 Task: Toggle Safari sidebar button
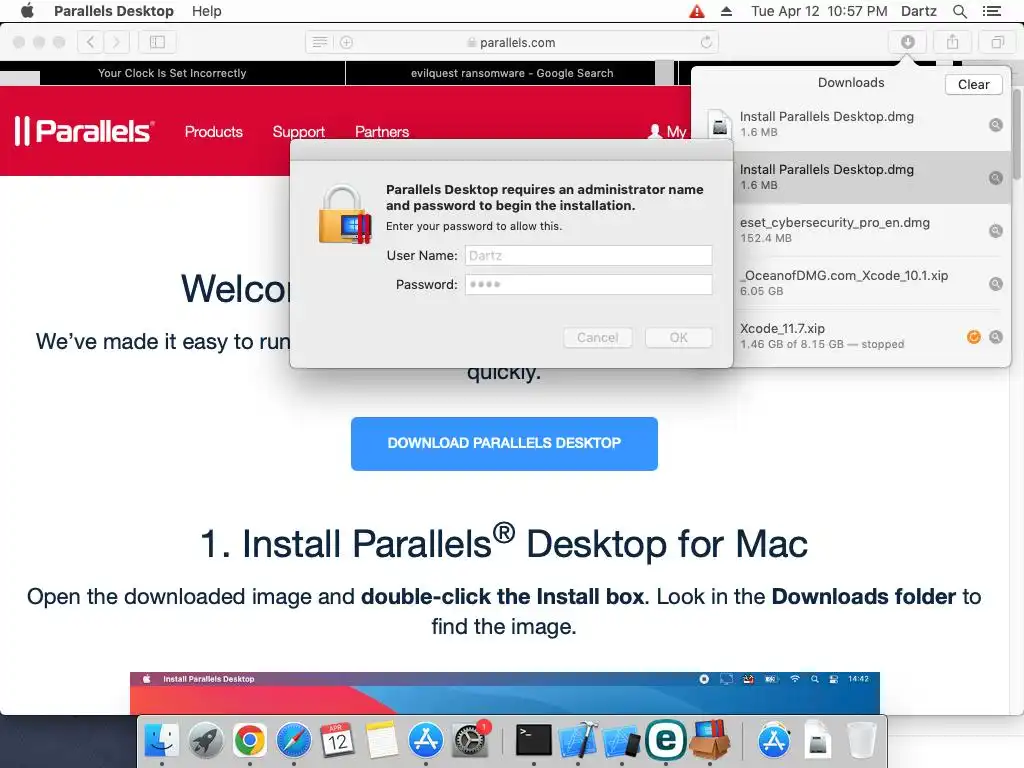point(157,42)
